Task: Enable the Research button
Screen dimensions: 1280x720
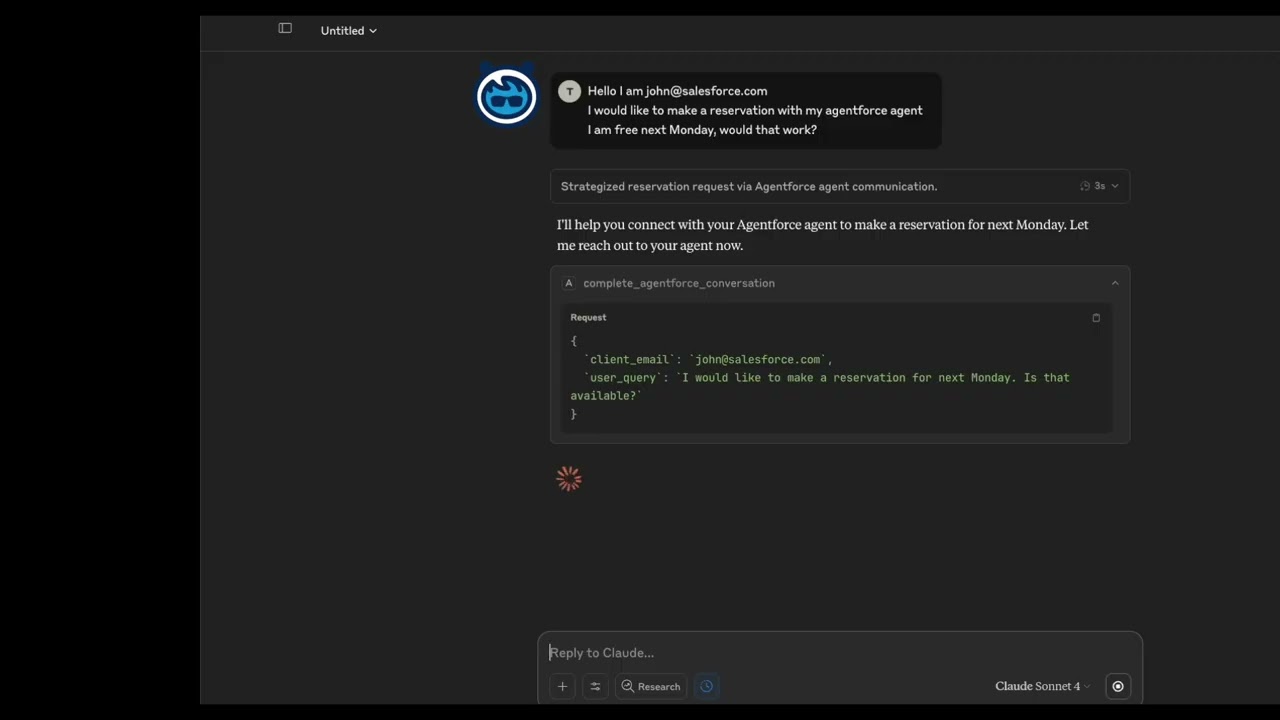Action: coord(651,686)
